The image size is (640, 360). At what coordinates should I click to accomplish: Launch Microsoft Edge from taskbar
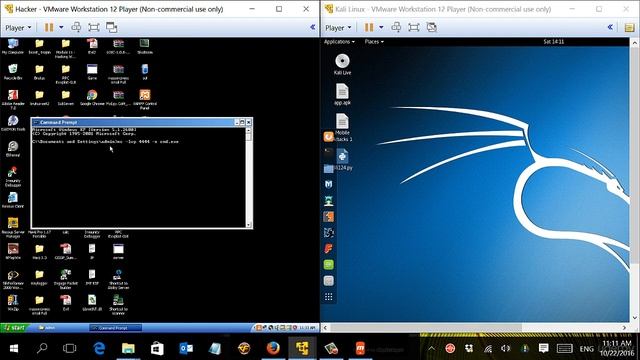[99, 348]
